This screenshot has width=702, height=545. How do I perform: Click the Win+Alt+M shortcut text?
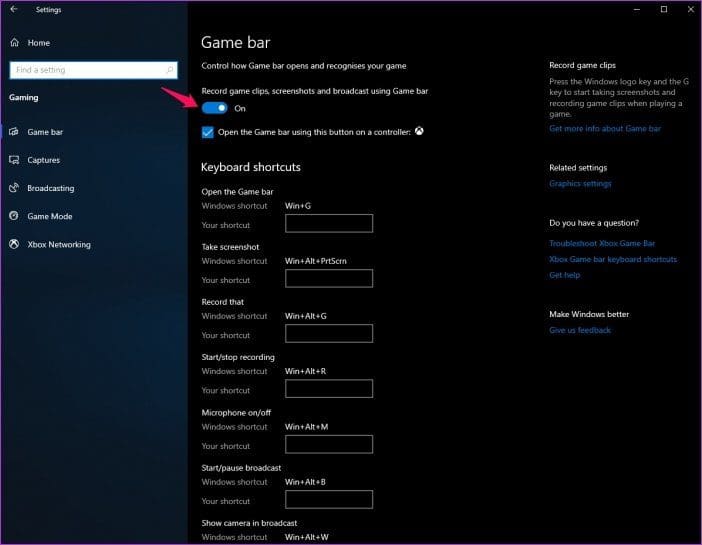[306, 427]
